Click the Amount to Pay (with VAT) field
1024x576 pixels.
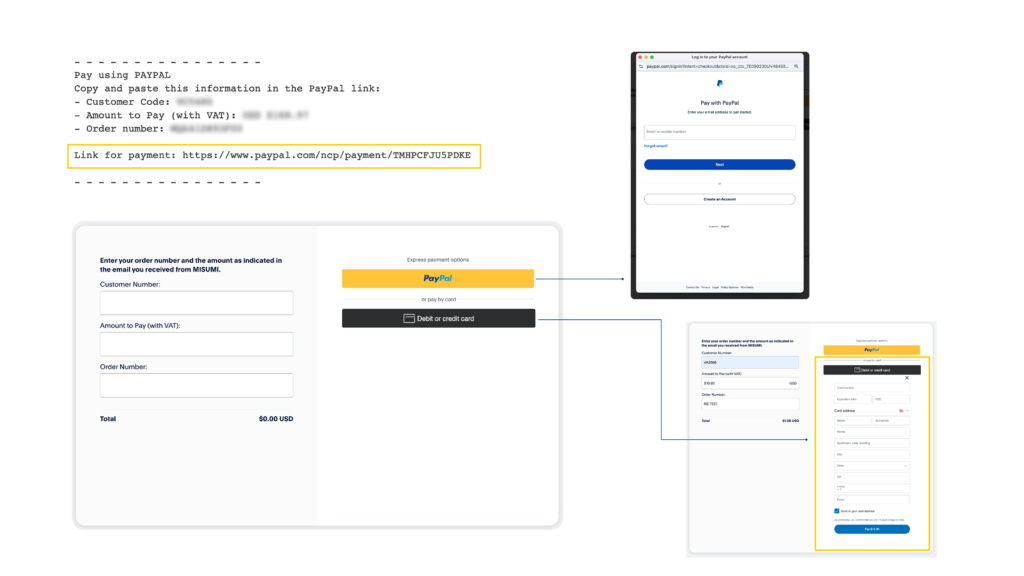tap(196, 344)
